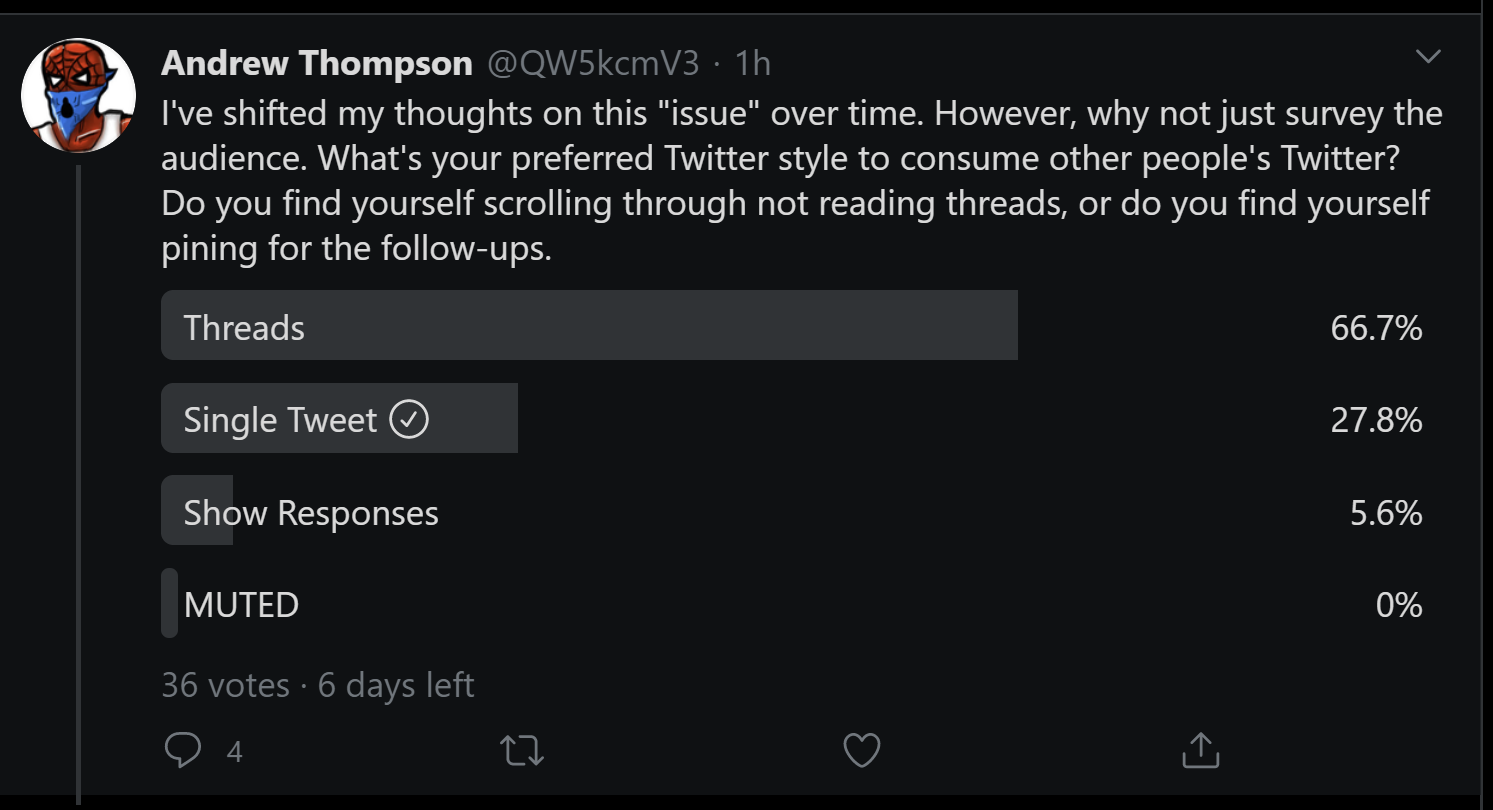The image size is (1493, 810).
Task: Click the 27.8% result percentage
Action: click(1376, 420)
